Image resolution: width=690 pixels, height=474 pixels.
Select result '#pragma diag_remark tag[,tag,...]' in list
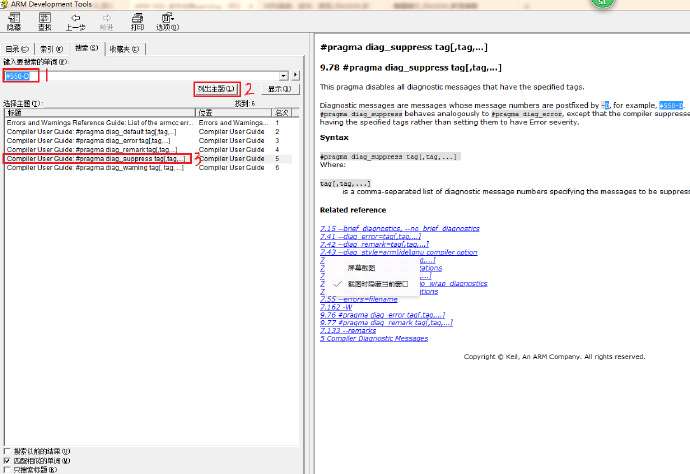pyautogui.click(x=92, y=150)
